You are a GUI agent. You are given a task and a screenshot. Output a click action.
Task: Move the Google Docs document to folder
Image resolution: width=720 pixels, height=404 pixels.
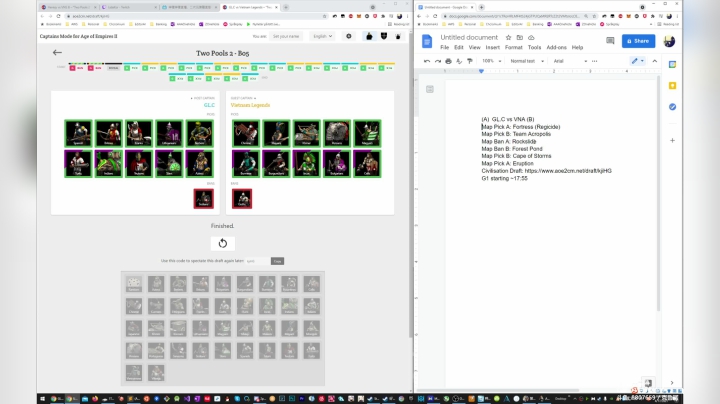pyautogui.click(x=520, y=38)
